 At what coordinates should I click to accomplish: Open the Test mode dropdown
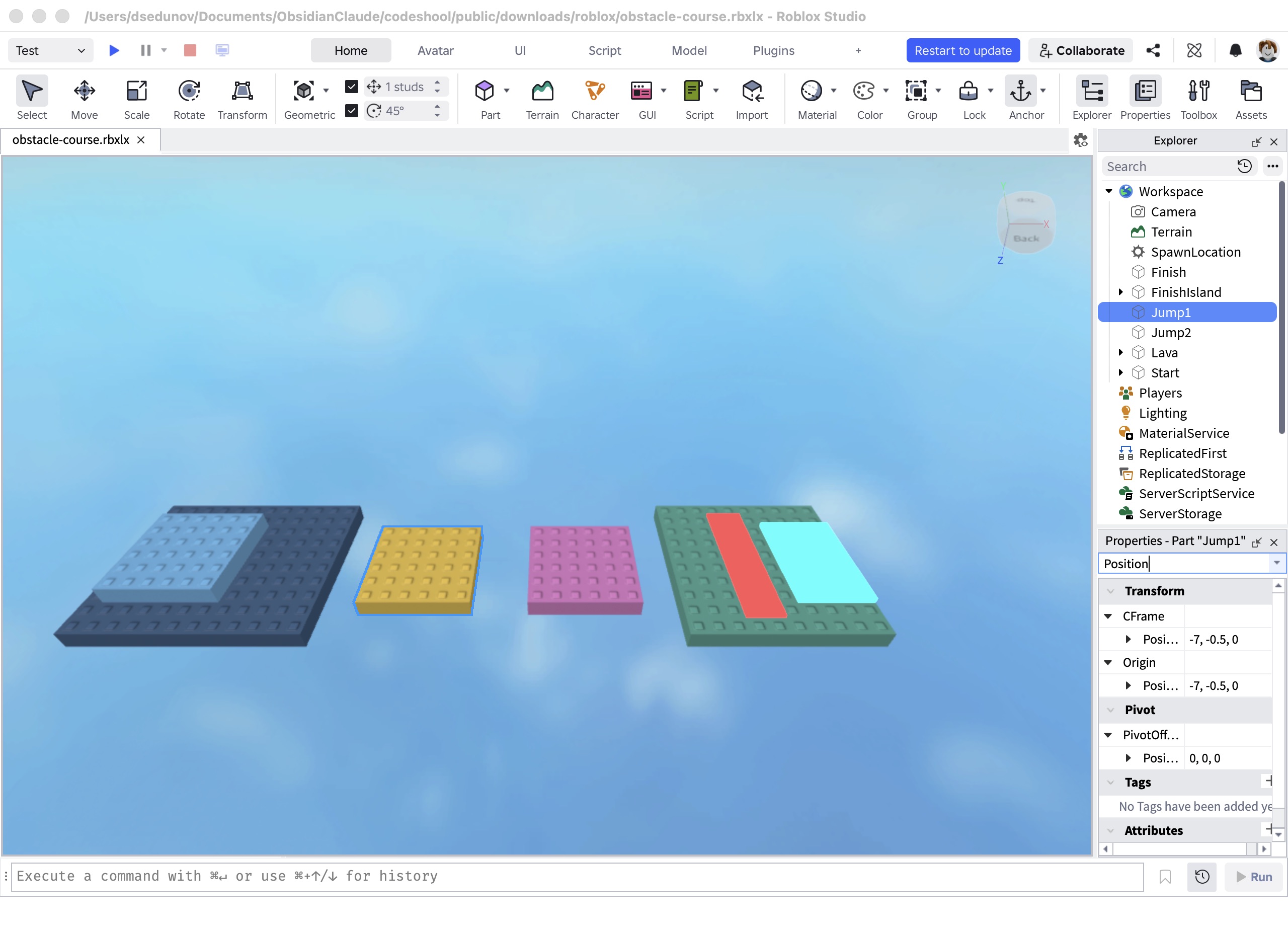[50, 50]
